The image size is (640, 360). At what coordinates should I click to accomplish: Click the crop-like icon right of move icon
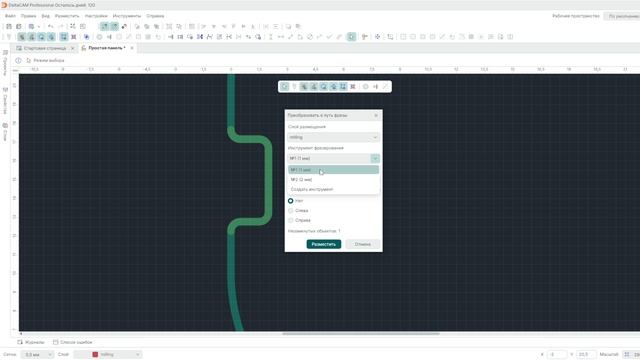click(x=390, y=37)
